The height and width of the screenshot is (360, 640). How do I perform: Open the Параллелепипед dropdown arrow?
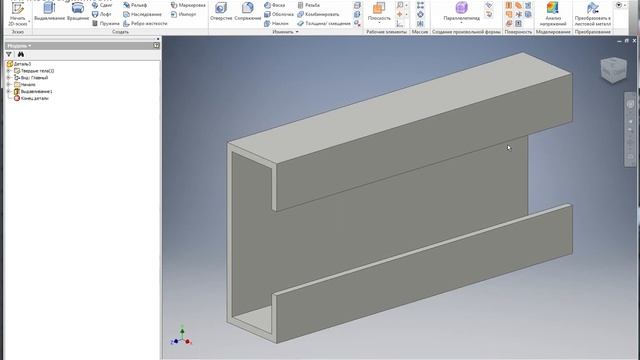(x=461, y=23)
